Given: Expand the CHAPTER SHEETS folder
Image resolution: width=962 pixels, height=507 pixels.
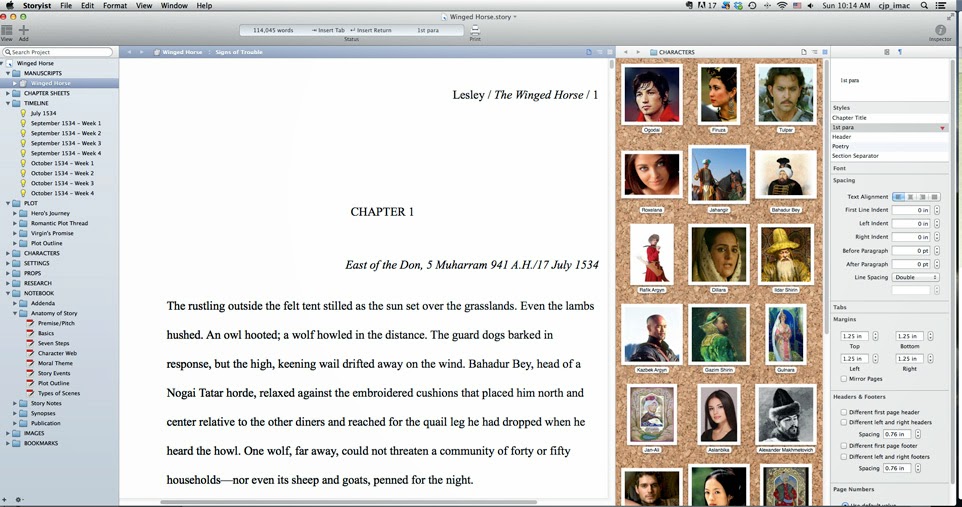Looking at the screenshot, I should tap(8, 93).
